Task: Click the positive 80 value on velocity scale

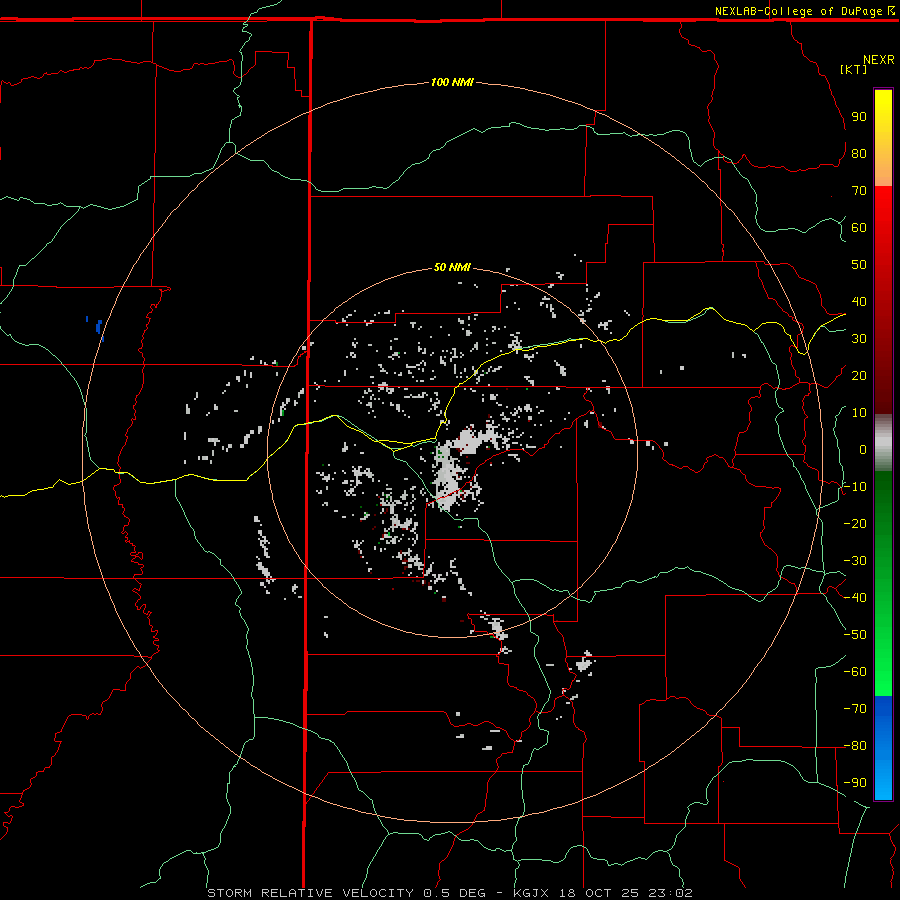Action: [859, 153]
